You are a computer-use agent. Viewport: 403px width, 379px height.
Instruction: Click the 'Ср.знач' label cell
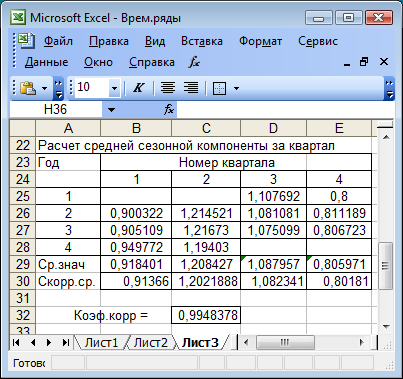68,264
